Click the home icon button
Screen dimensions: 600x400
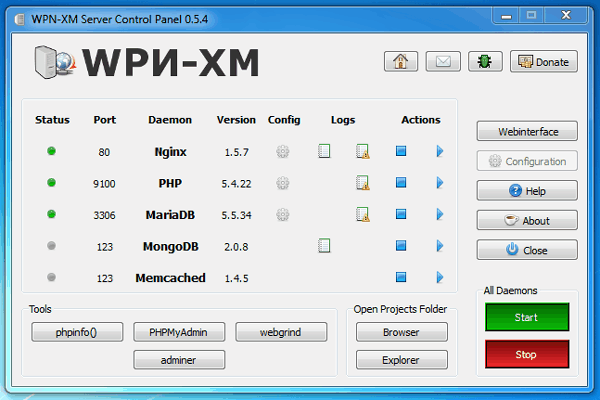(400, 62)
